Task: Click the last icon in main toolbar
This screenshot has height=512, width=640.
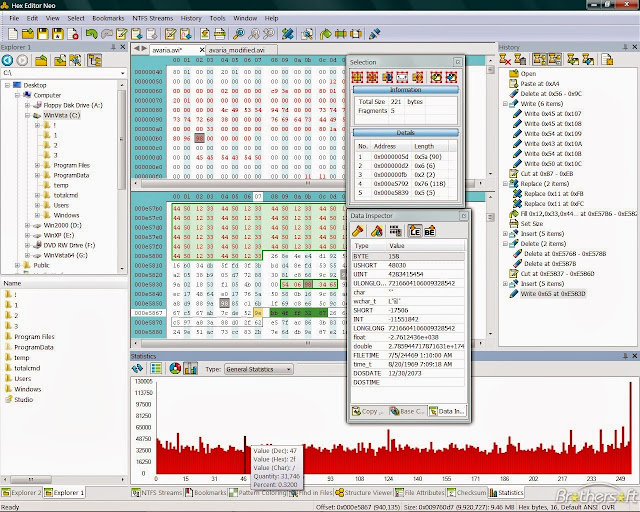Action: pos(374,33)
